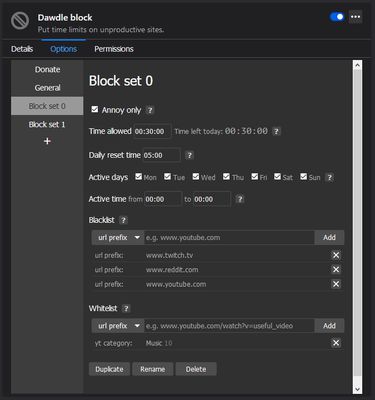The image size is (375, 400).
Task: Click the Dawdle block extension logo icon
Action: click(20, 20)
